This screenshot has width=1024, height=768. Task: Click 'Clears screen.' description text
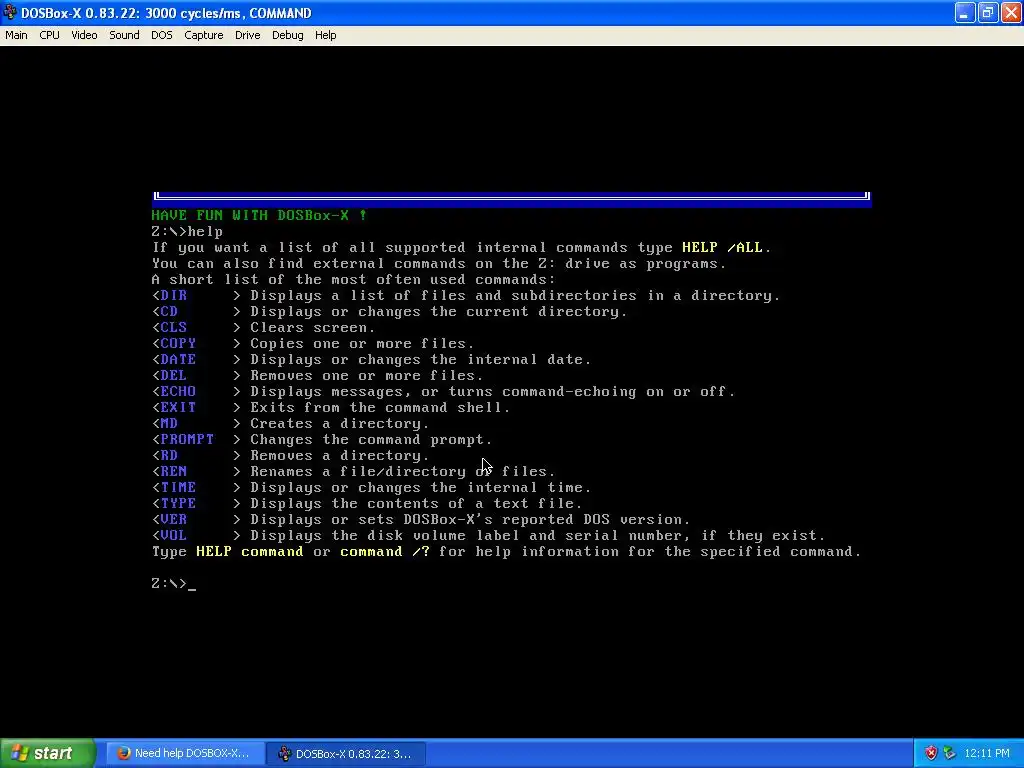coord(313,327)
